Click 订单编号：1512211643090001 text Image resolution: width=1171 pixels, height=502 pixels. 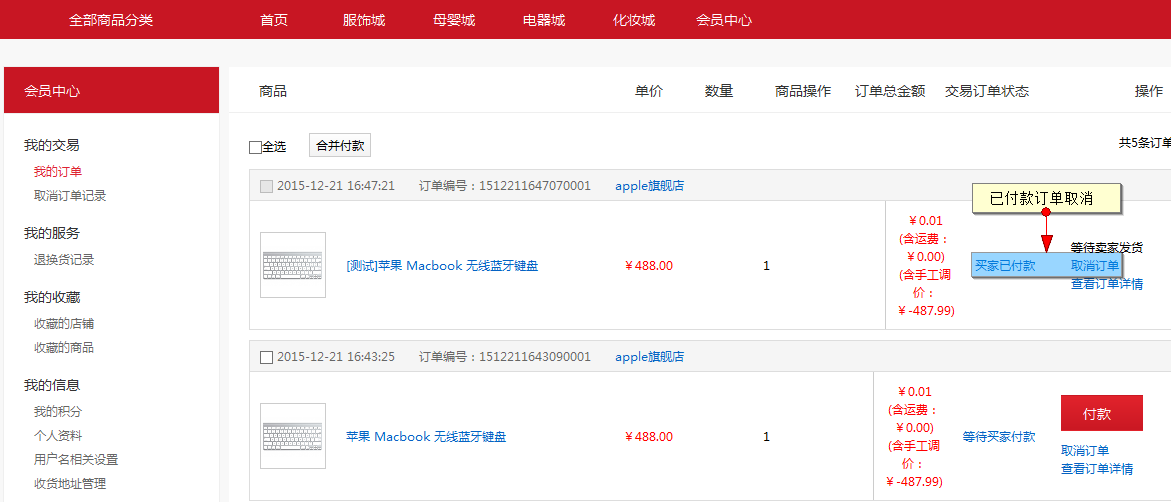point(505,356)
